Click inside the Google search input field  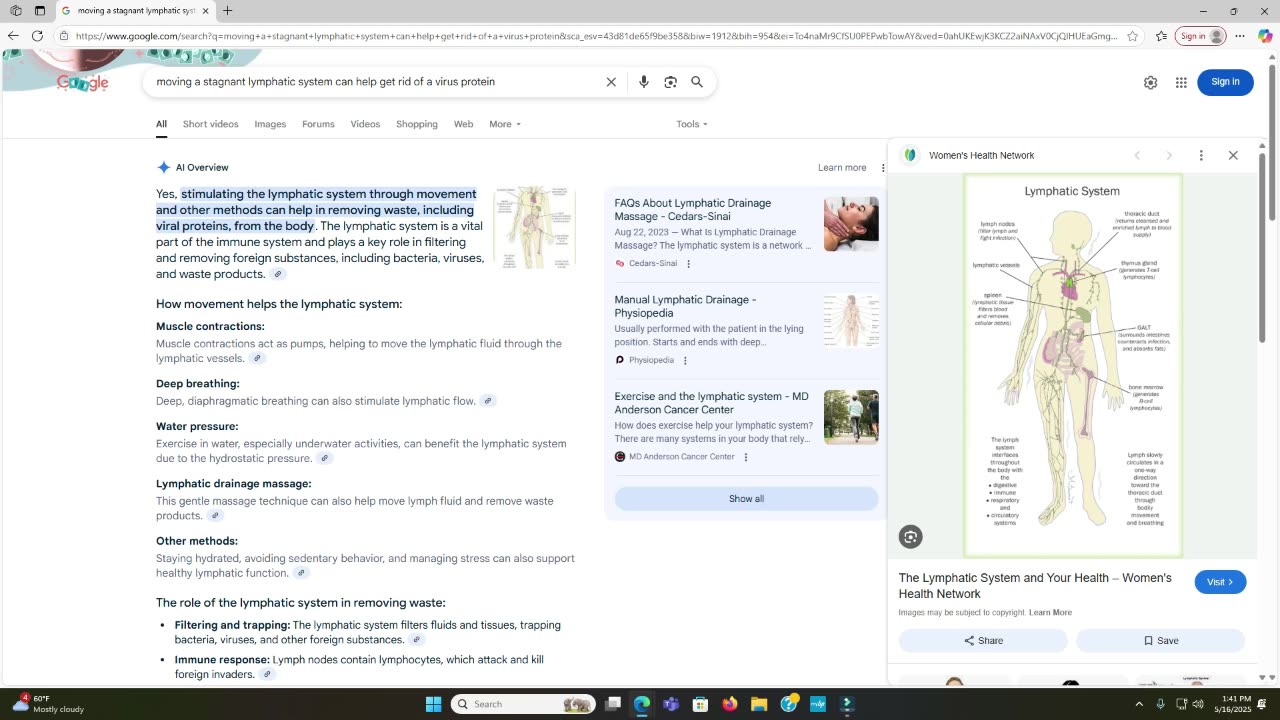(375, 82)
